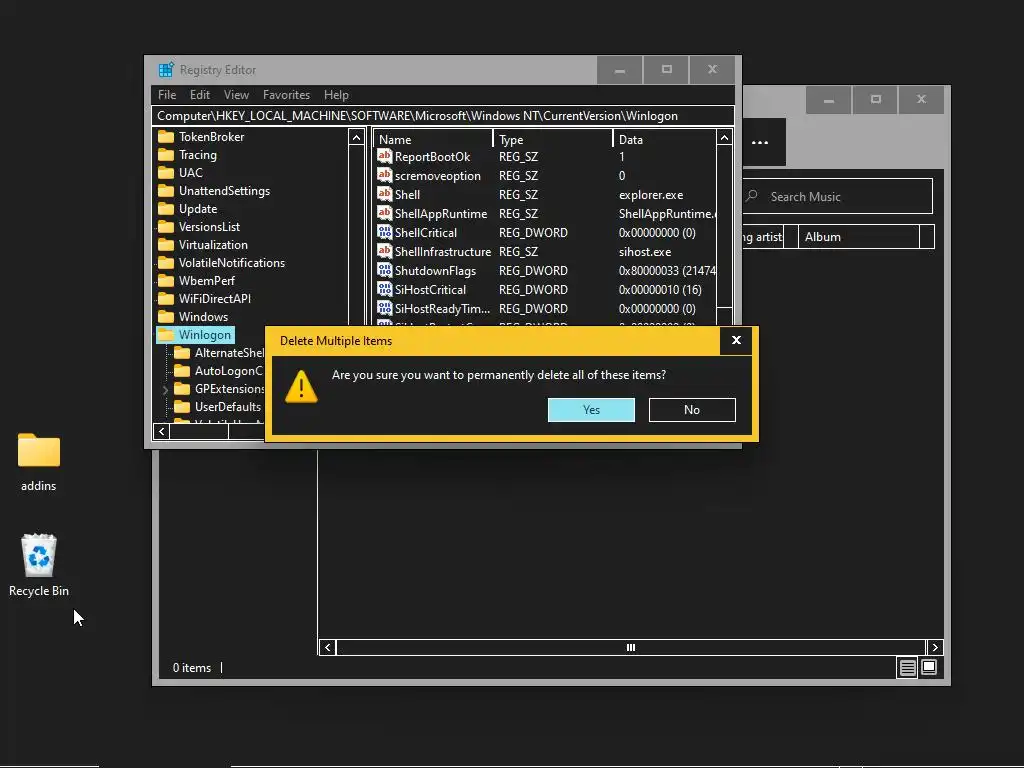This screenshot has width=1024, height=768.
Task: Click left scroll arrow in registry tree
Action: (161, 431)
